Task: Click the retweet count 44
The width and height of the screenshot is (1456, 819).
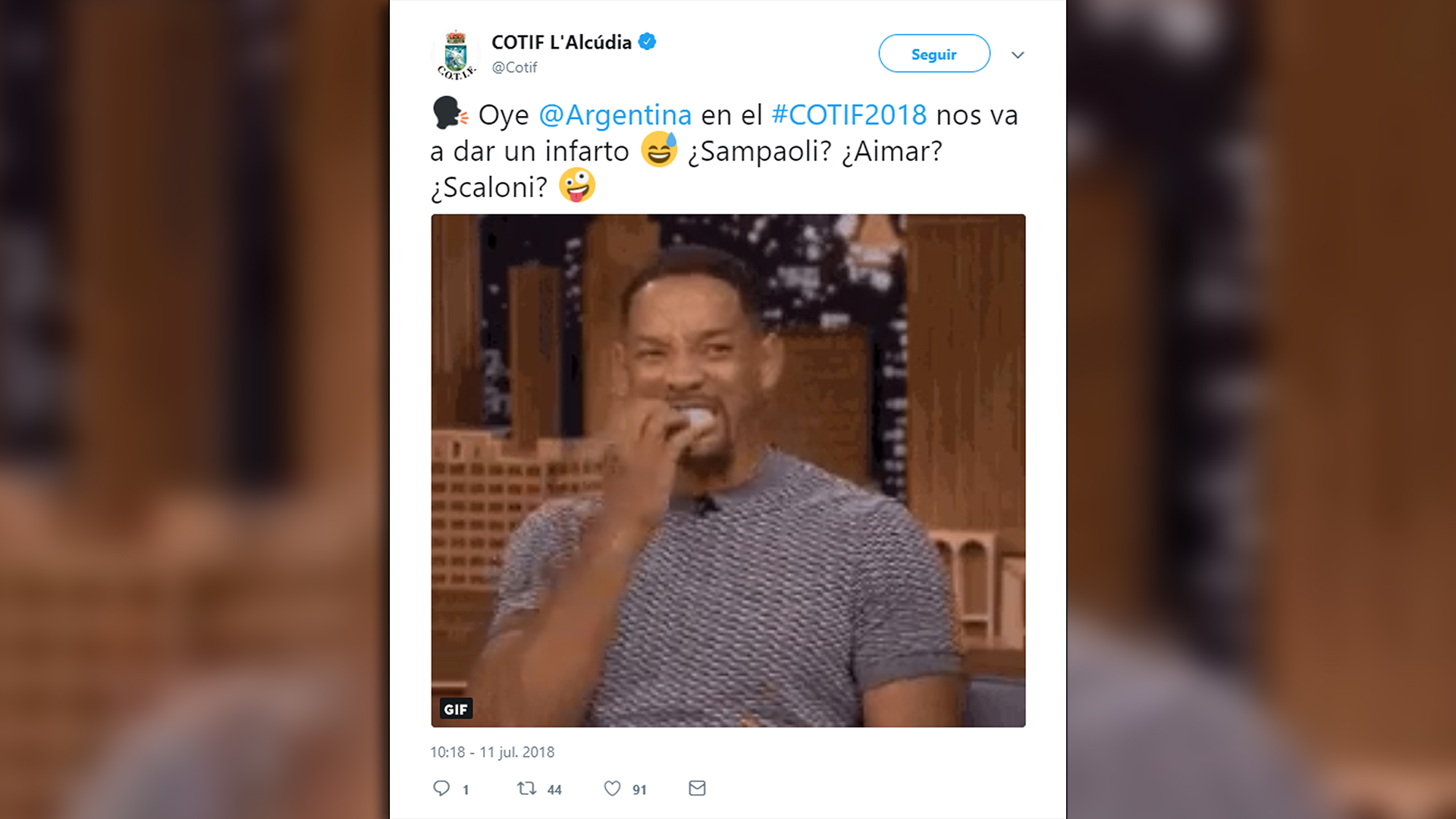Action: coord(554,790)
